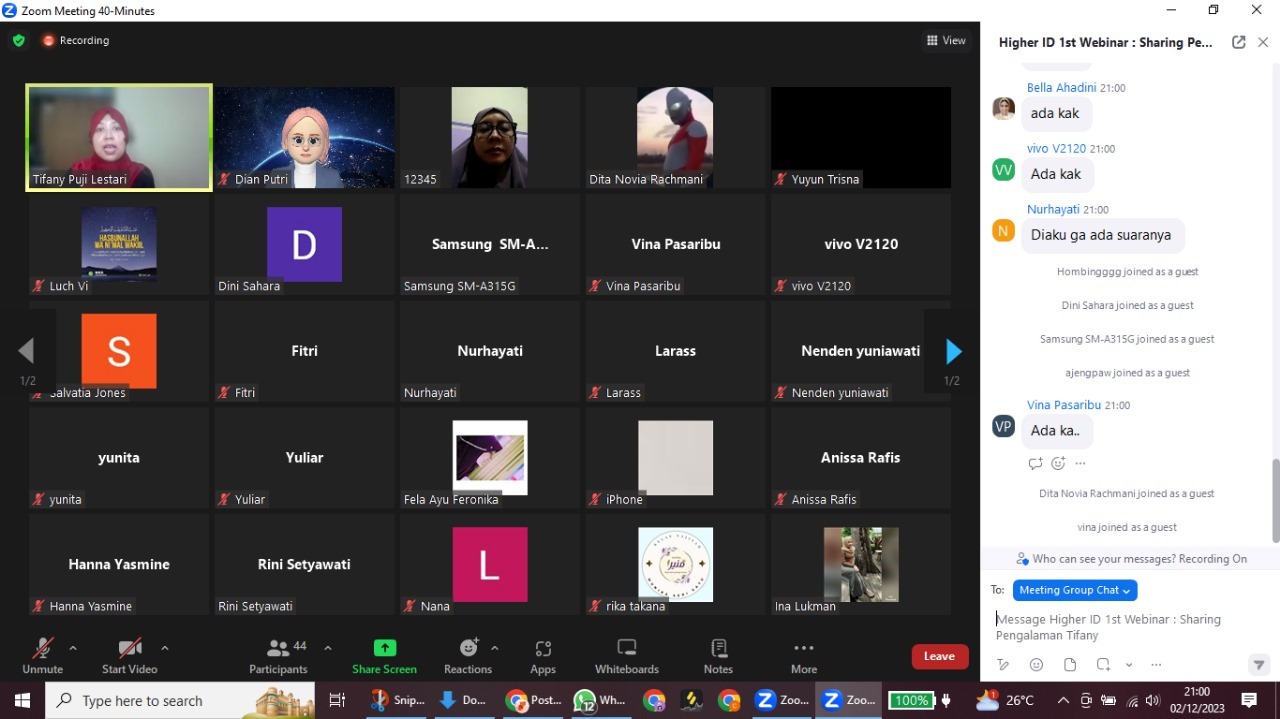This screenshot has height=719, width=1280.
Task: Click the send message arrow button
Action: (1258, 665)
